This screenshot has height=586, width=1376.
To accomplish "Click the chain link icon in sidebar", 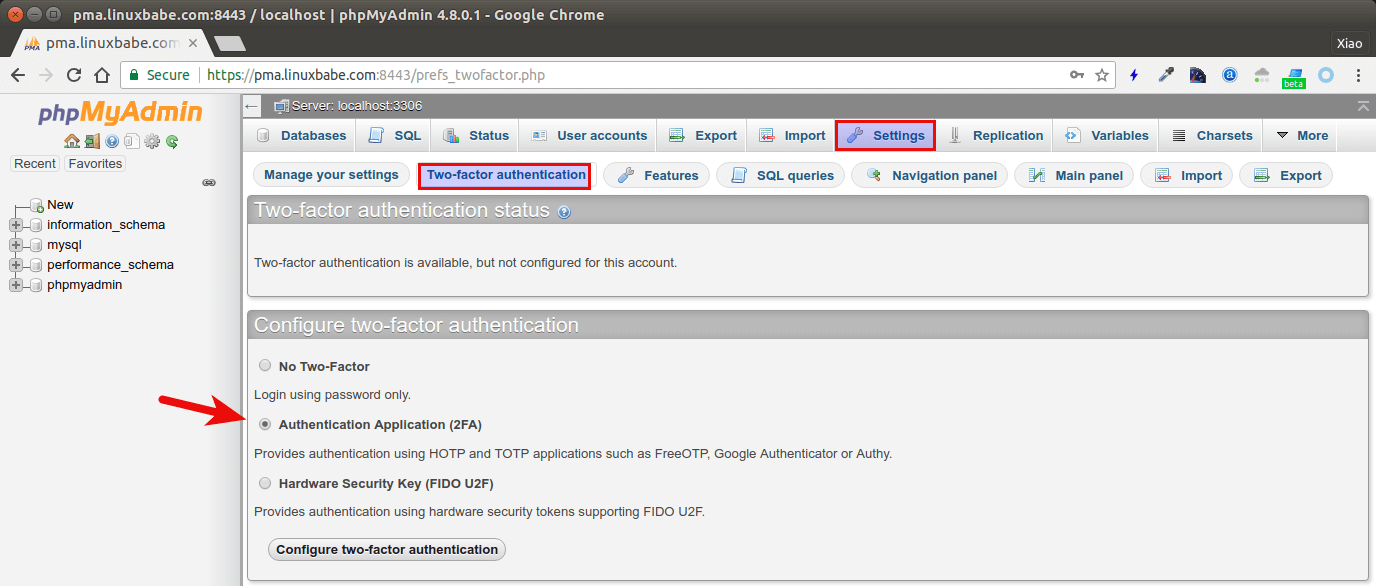I will pos(209,183).
